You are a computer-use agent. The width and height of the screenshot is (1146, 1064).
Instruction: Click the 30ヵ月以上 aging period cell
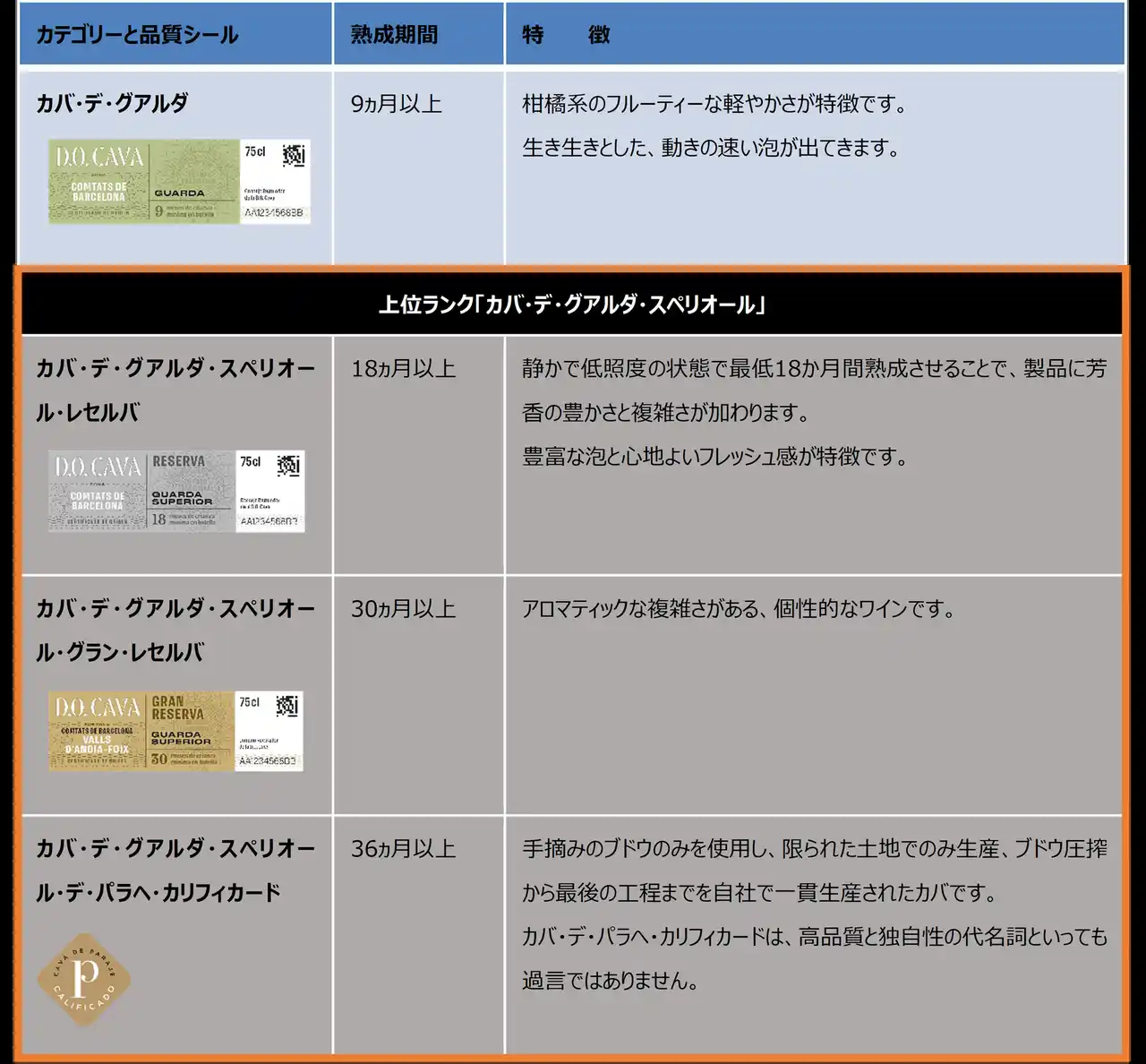tap(403, 609)
